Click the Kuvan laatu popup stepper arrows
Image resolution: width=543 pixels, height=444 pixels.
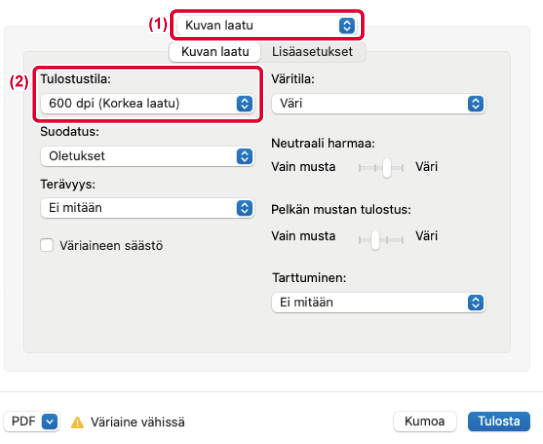point(347,26)
